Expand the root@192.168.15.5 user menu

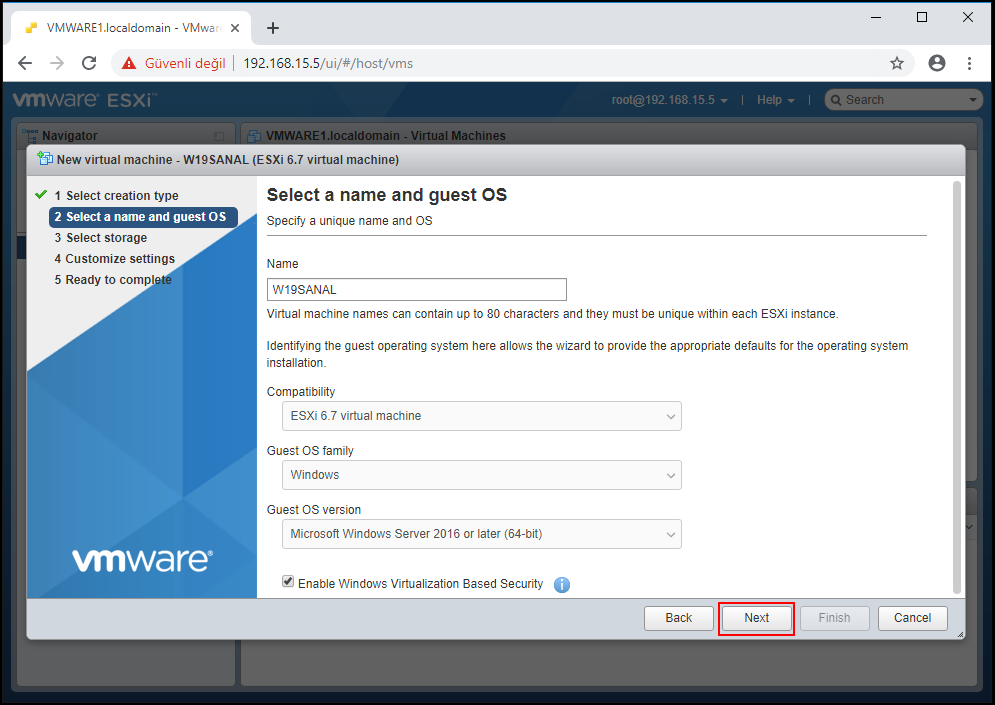pos(669,100)
